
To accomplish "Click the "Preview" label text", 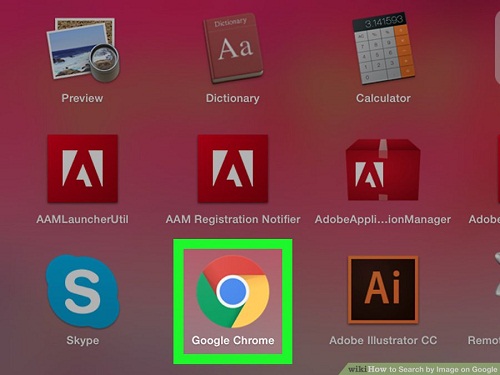I will tap(82, 98).
